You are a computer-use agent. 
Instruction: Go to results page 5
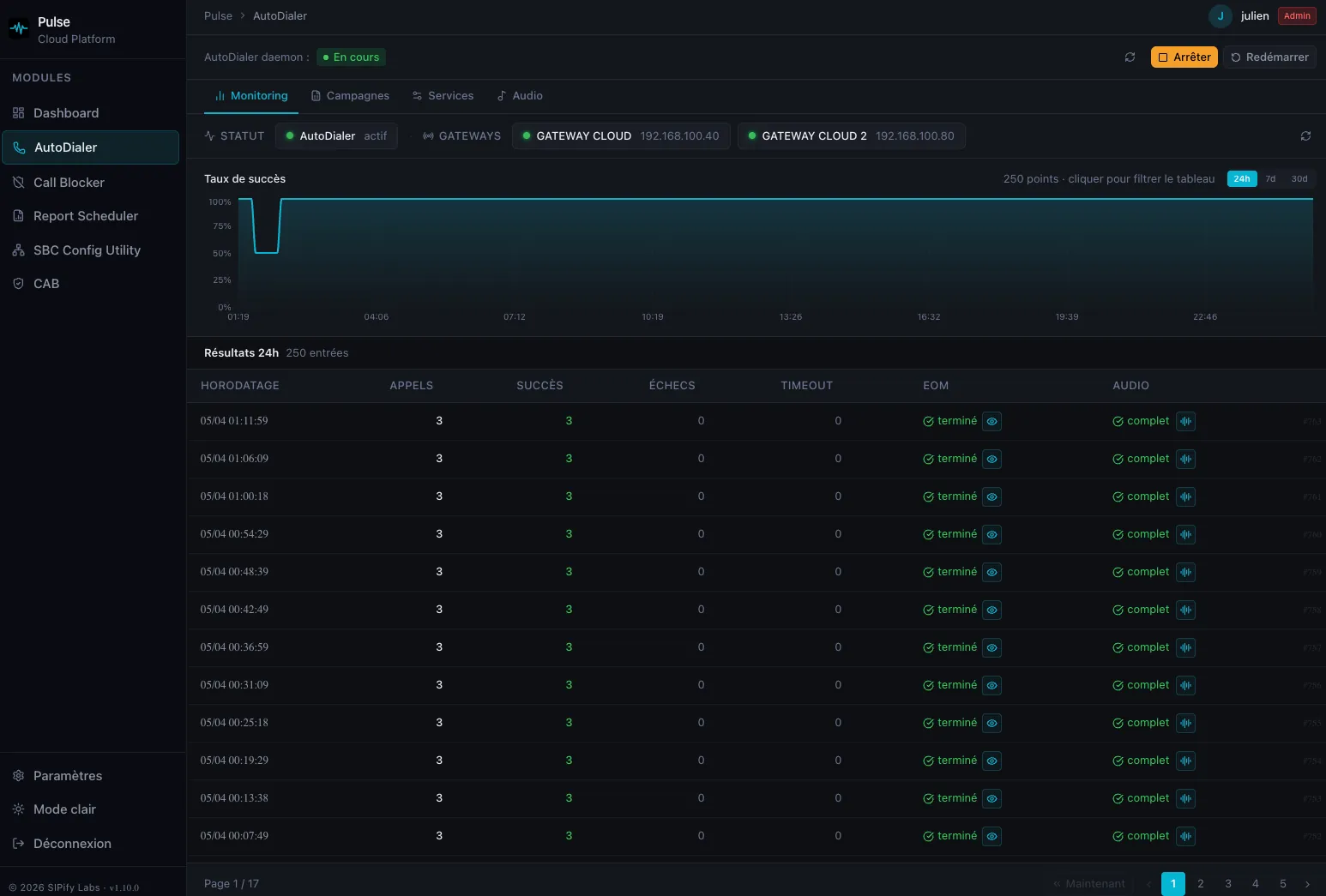(x=1283, y=884)
